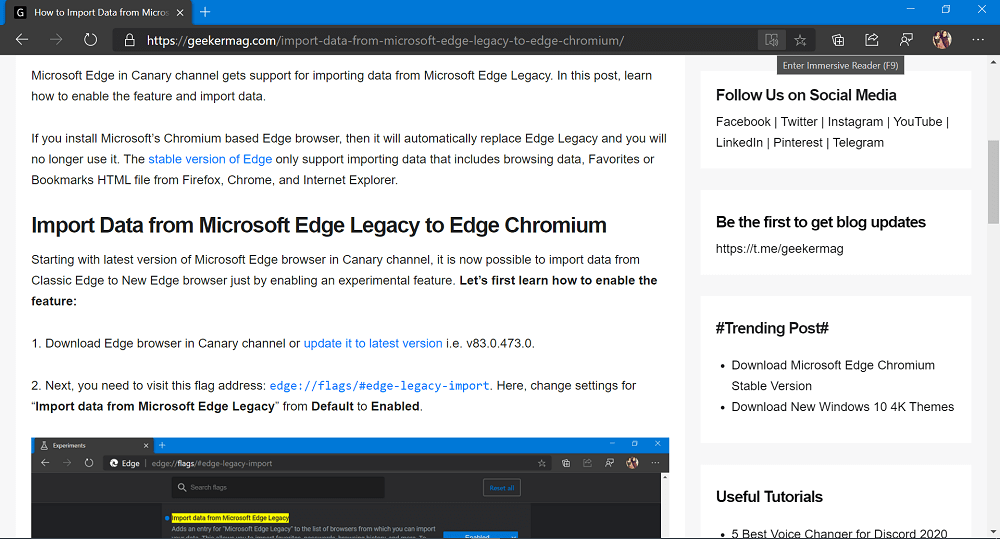Open the Telegram social link
Viewport: 1000px width, 539px height.
858,142
